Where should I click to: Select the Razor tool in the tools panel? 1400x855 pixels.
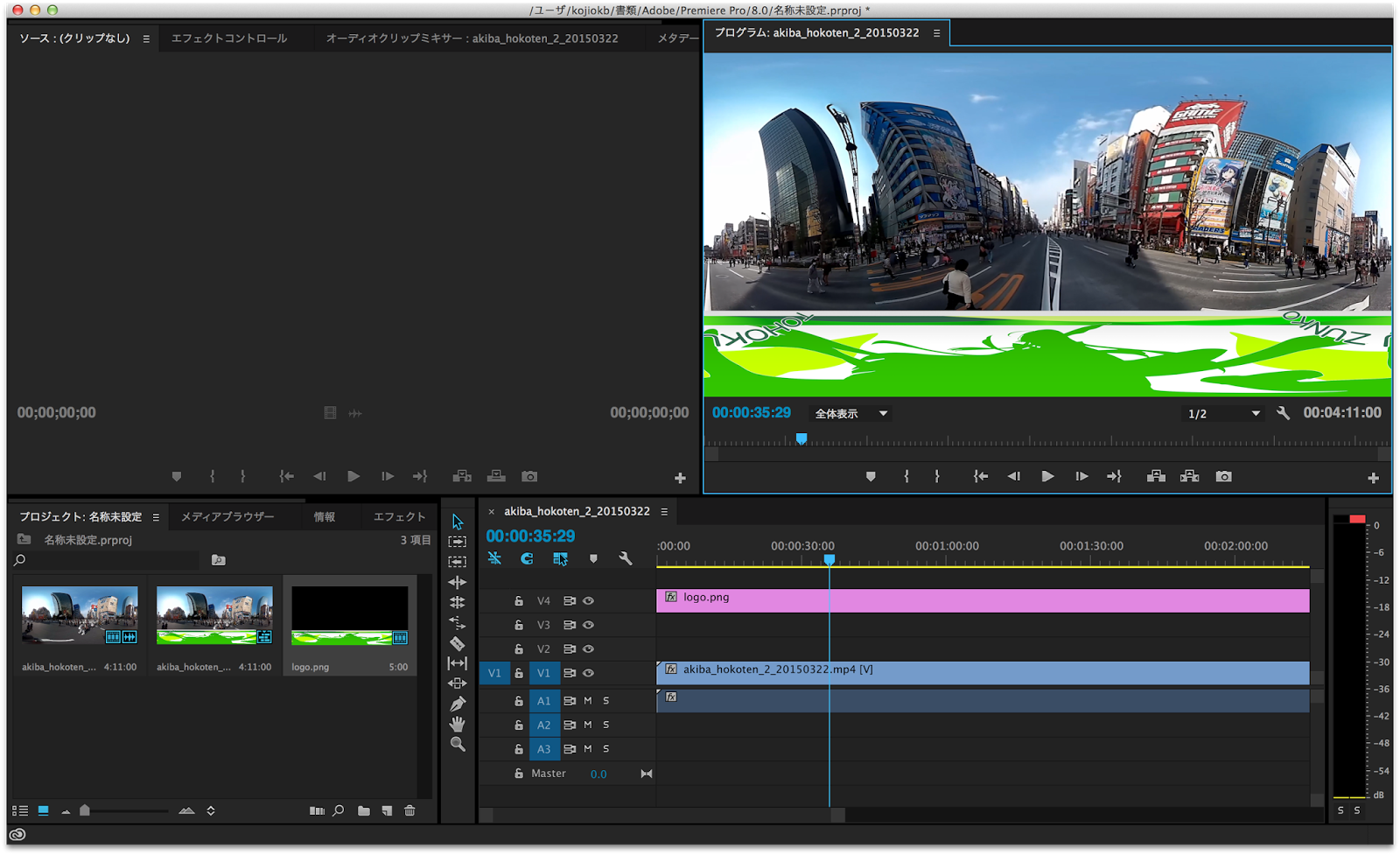457,643
